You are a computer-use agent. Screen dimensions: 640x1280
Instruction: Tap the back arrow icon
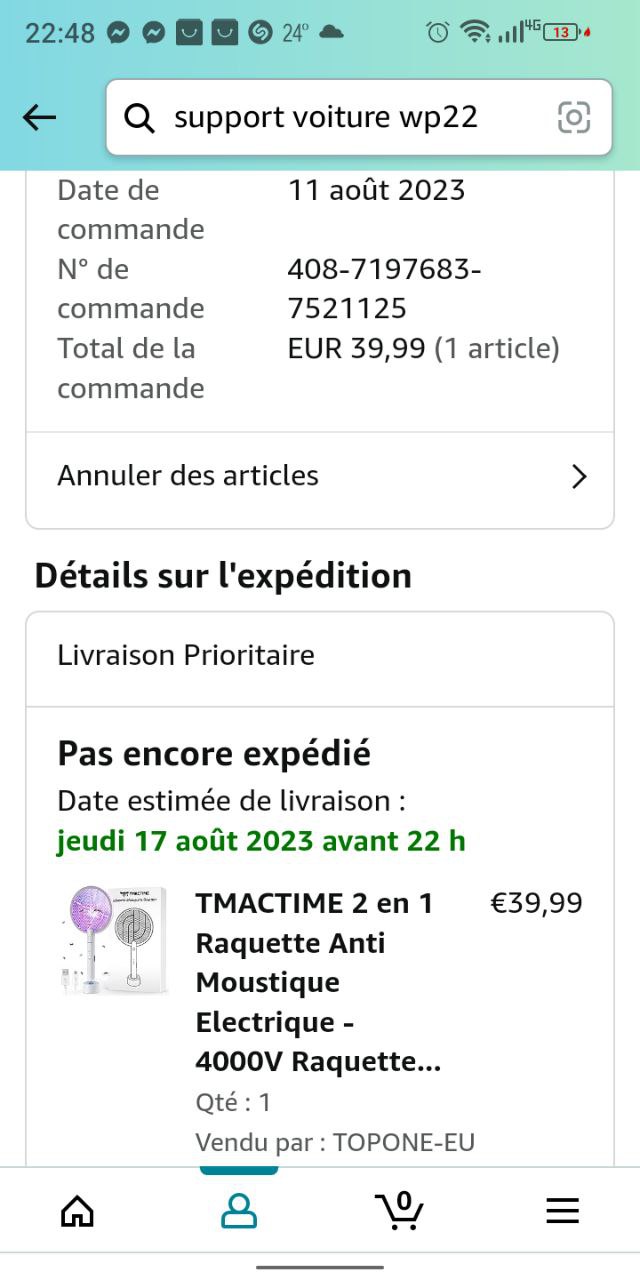coord(40,118)
